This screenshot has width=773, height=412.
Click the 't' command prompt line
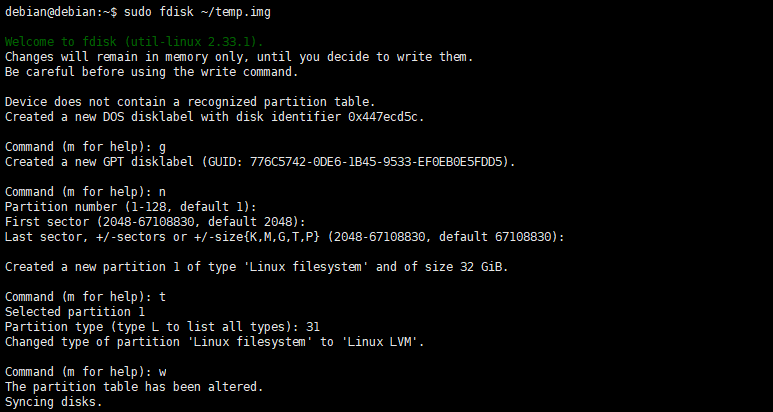coord(86,296)
